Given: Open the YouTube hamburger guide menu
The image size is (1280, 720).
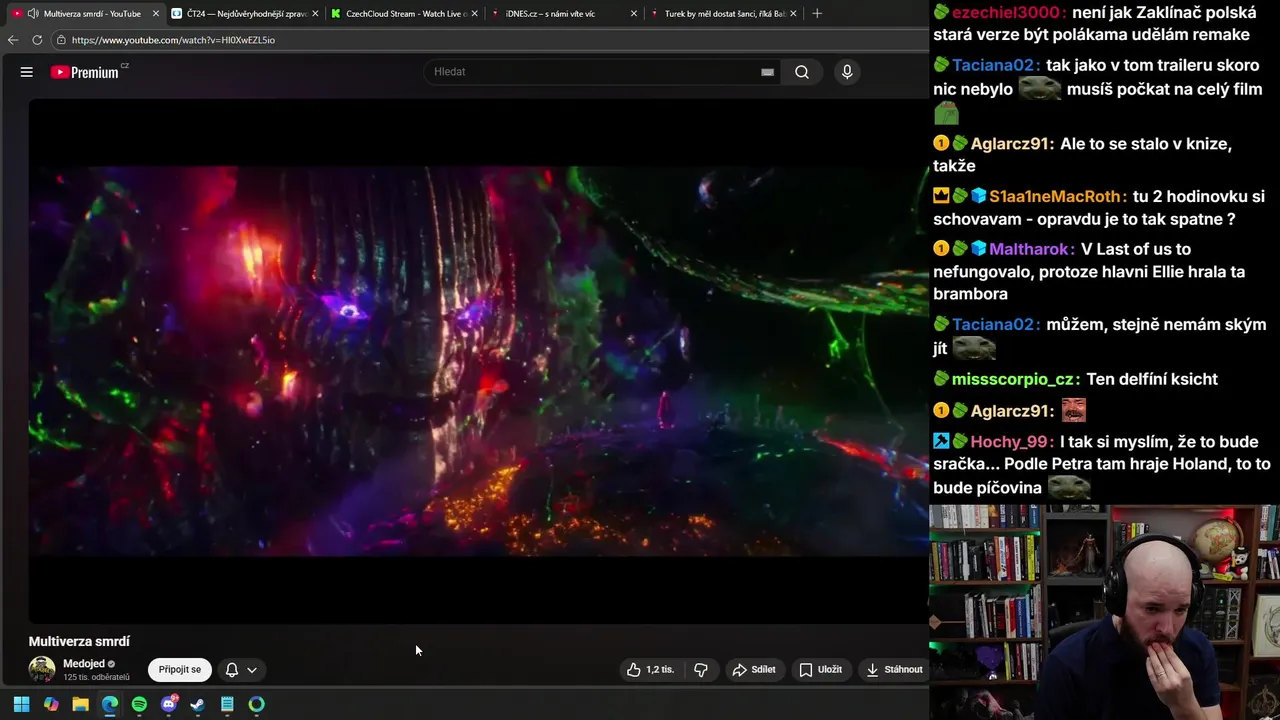Looking at the screenshot, I should tap(27, 72).
